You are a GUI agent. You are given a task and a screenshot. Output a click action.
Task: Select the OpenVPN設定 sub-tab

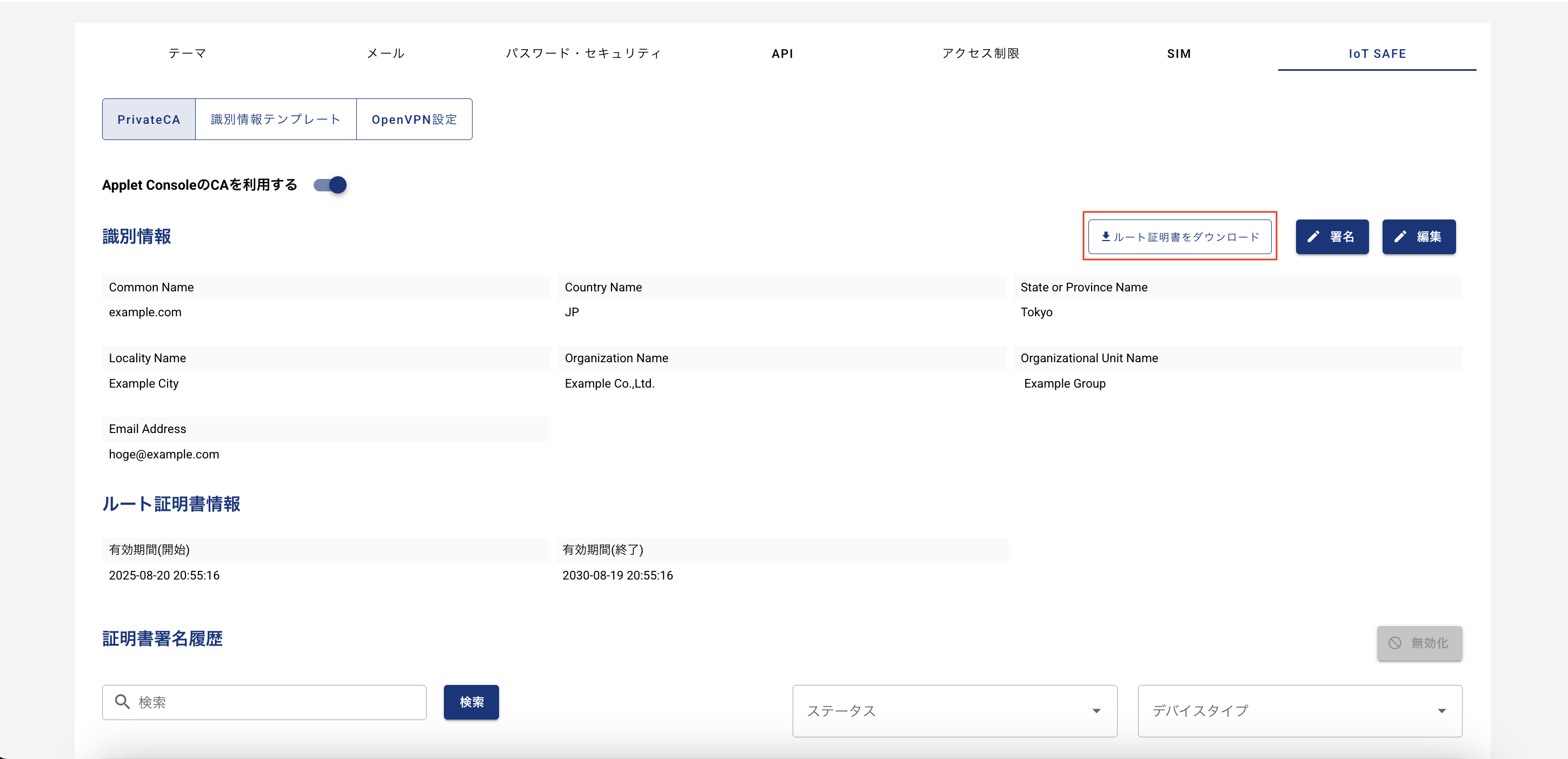pos(414,119)
